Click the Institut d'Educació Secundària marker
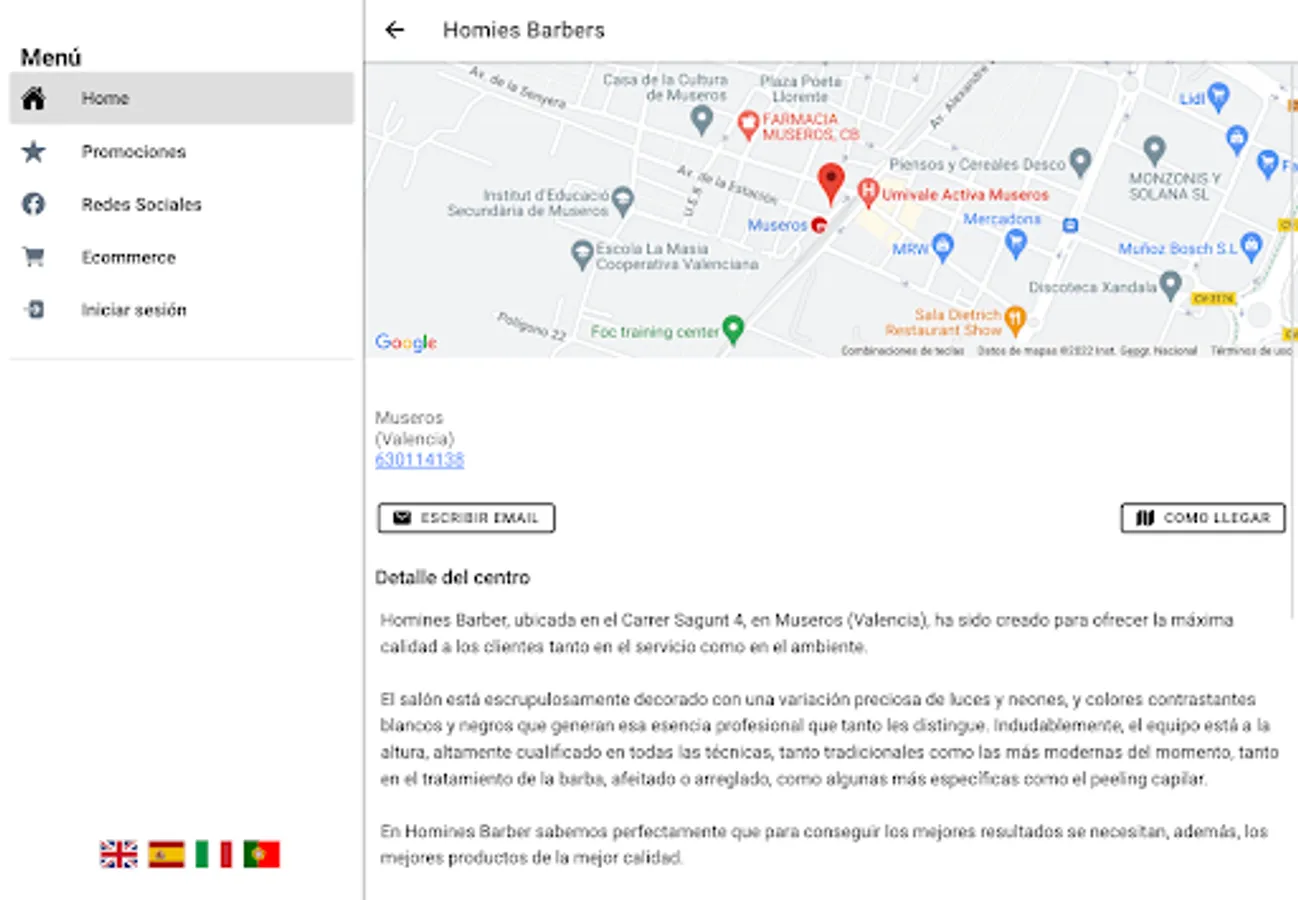Viewport: 1298px width, 900px height. [623, 200]
